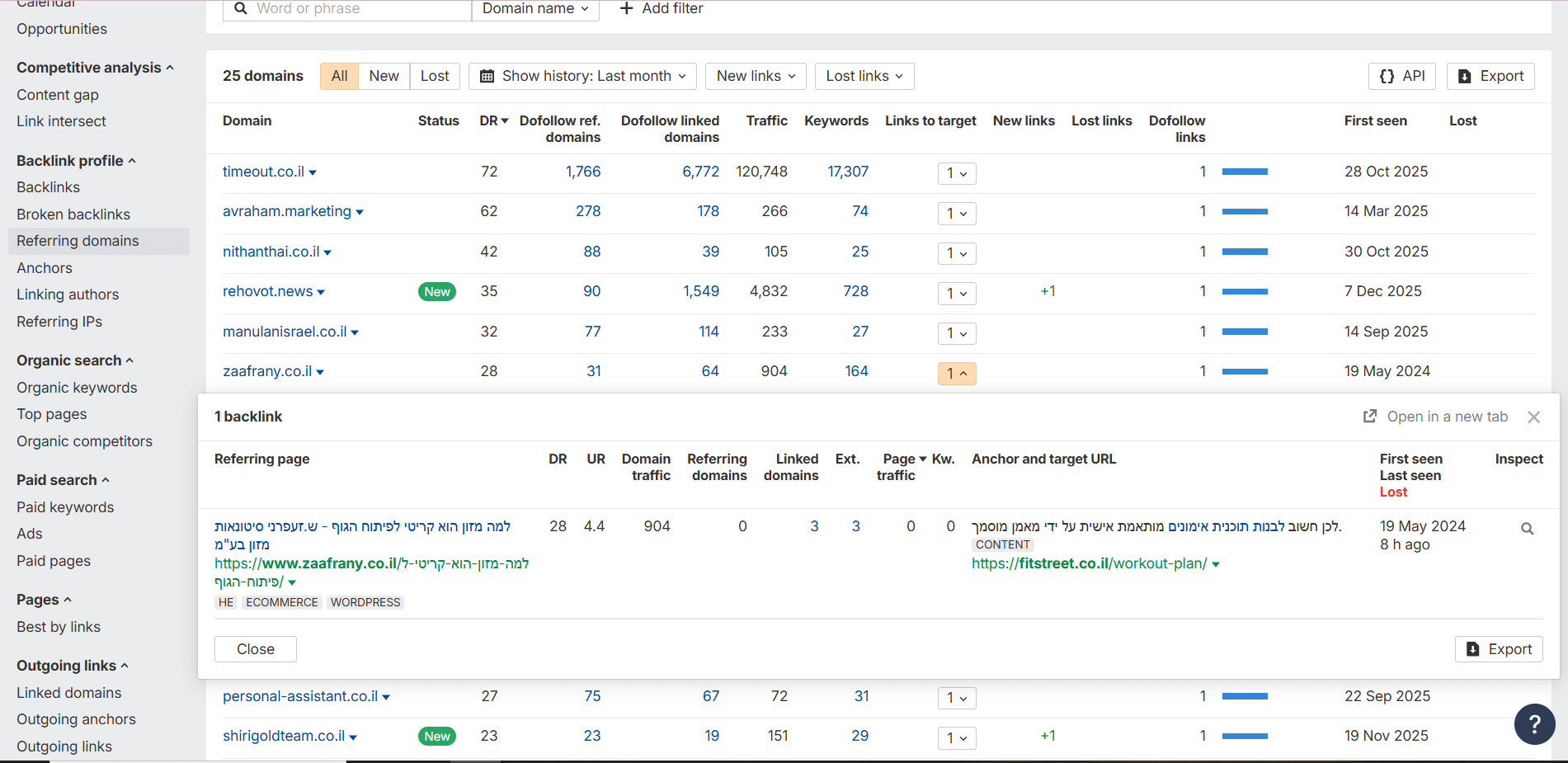Select the New tab
1568x763 pixels.
tap(384, 76)
